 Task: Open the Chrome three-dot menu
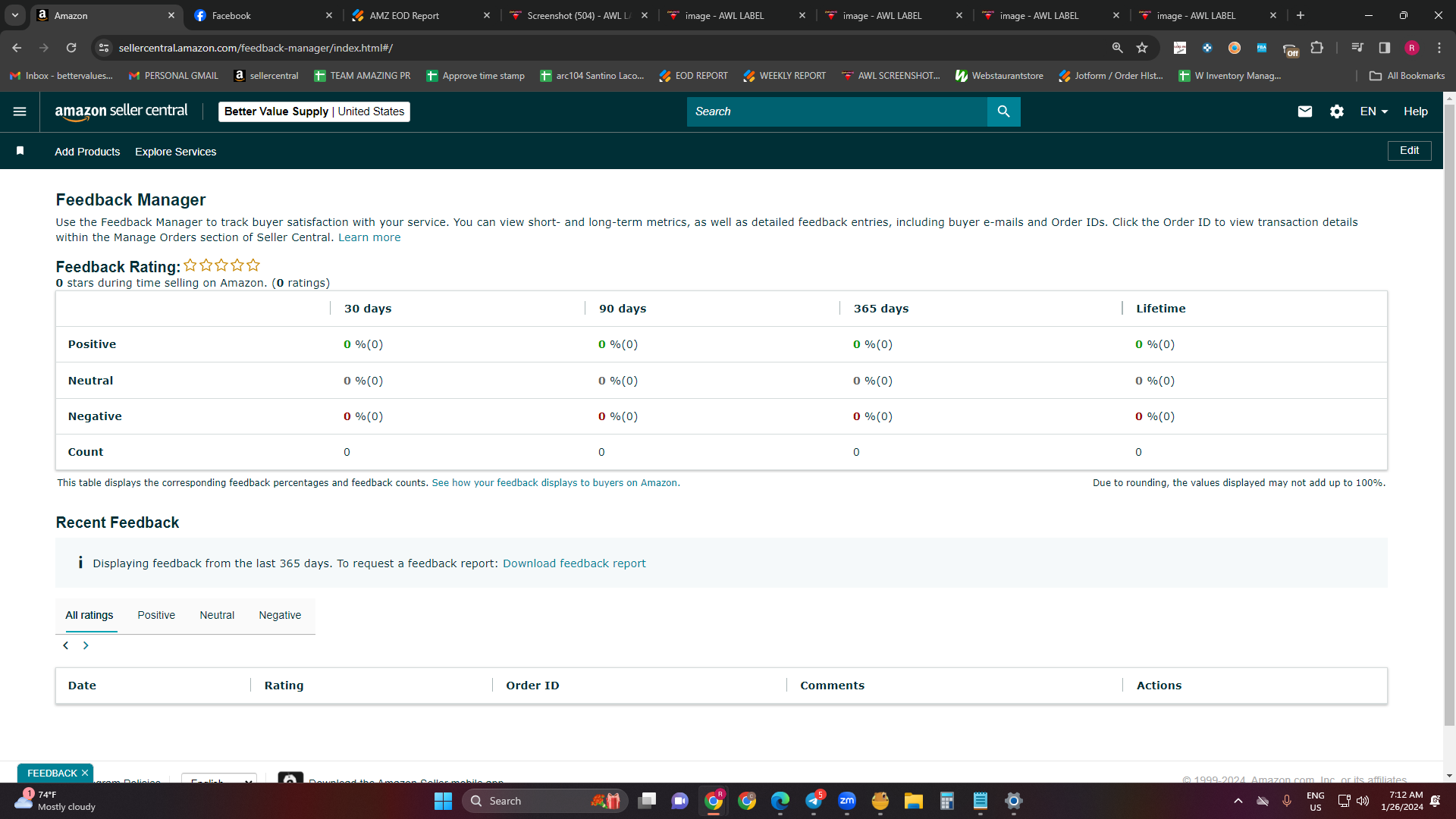[x=1439, y=48]
